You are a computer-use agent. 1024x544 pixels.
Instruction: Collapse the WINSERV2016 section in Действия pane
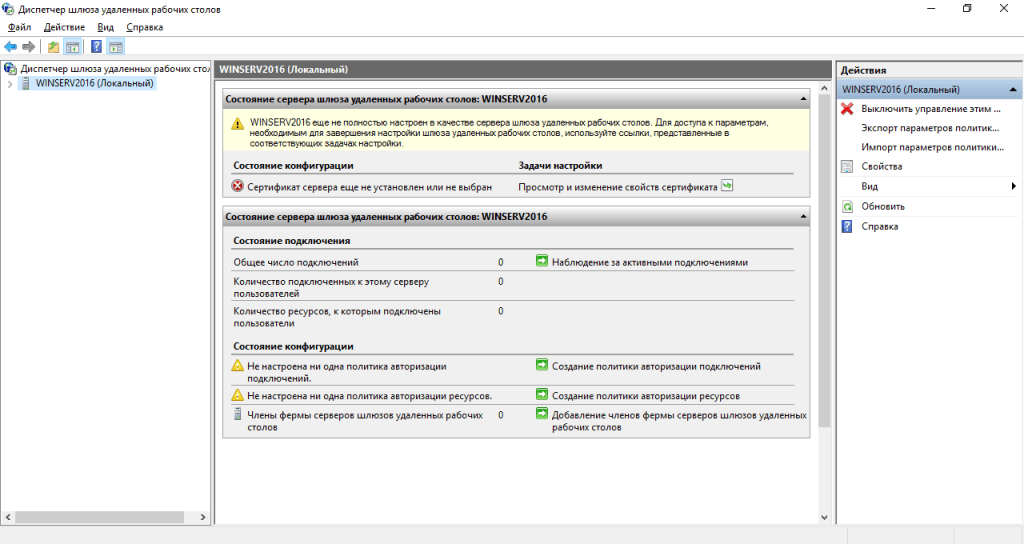click(x=1014, y=90)
